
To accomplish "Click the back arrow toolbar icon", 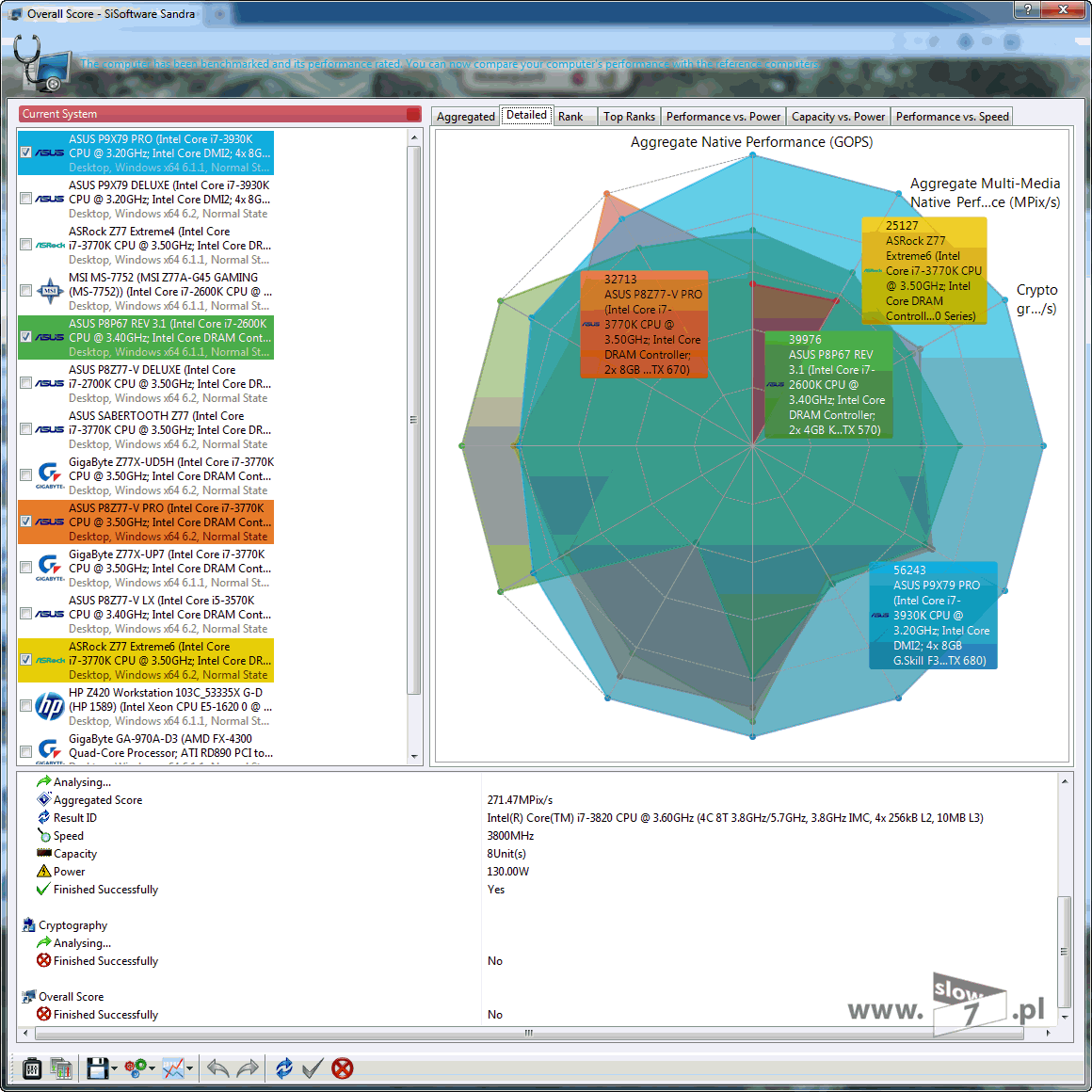I will (x=218, y=1068).
